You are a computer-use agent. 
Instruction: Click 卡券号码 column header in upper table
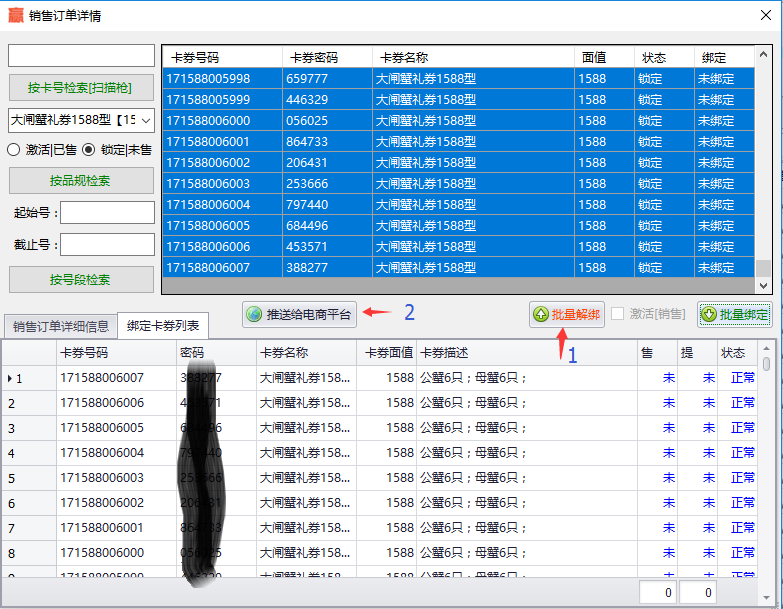(223, 57)
